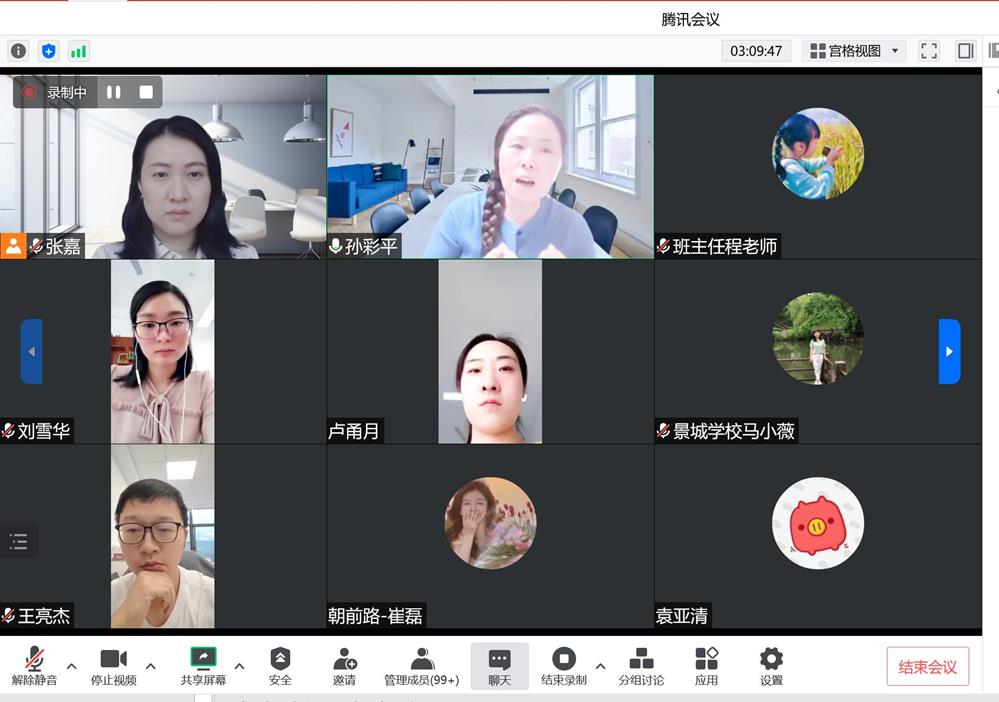This screenshot has height=702, width=999.
Task: Go to next page of participants
Action: point(949,351)
